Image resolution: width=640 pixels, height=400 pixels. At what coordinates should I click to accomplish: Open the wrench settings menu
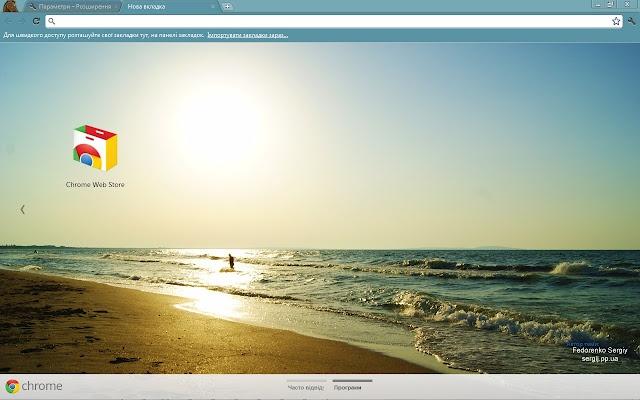[x=631, y=21]
